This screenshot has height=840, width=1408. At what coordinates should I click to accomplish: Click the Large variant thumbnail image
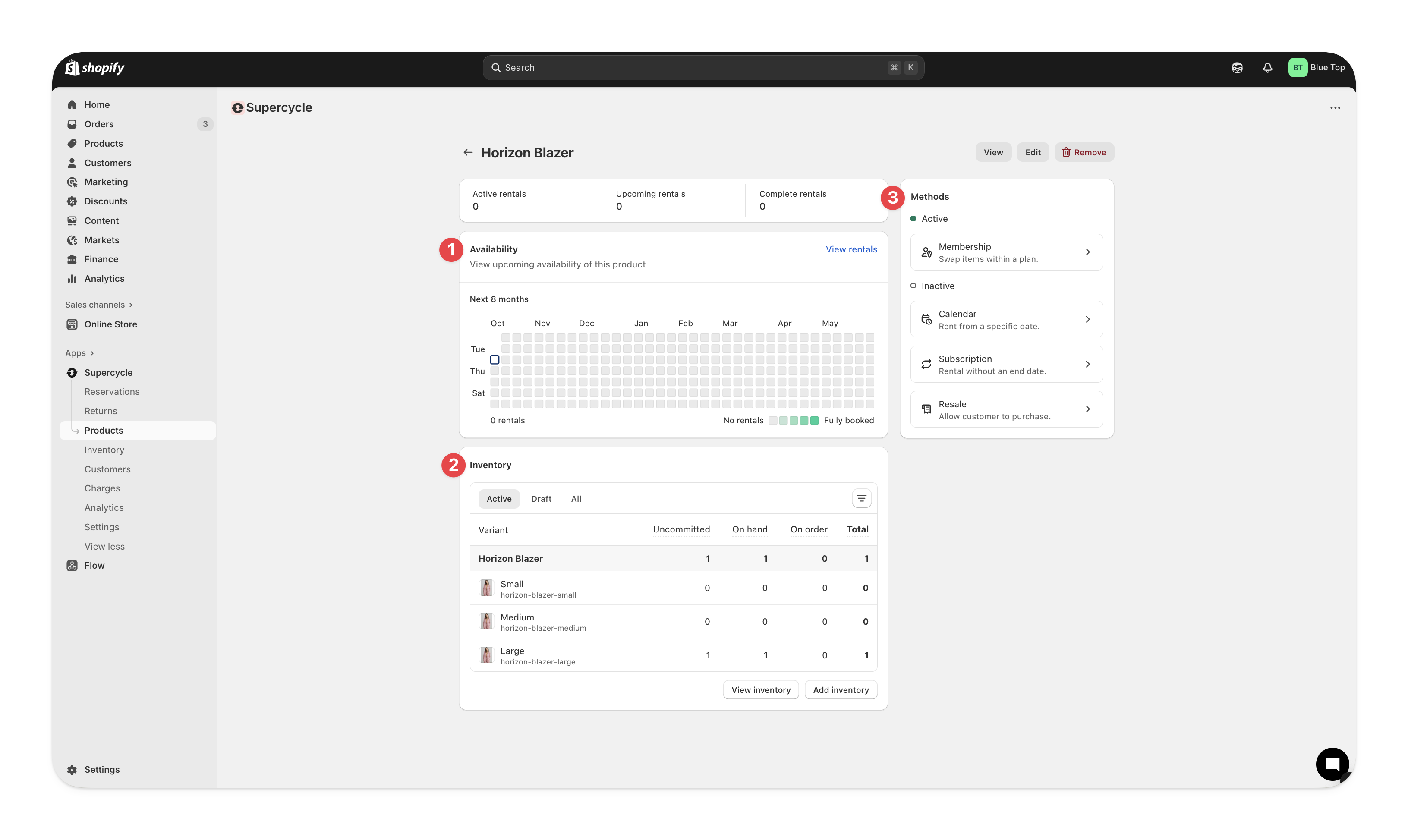pyautogui.click(x=486, y=655)
